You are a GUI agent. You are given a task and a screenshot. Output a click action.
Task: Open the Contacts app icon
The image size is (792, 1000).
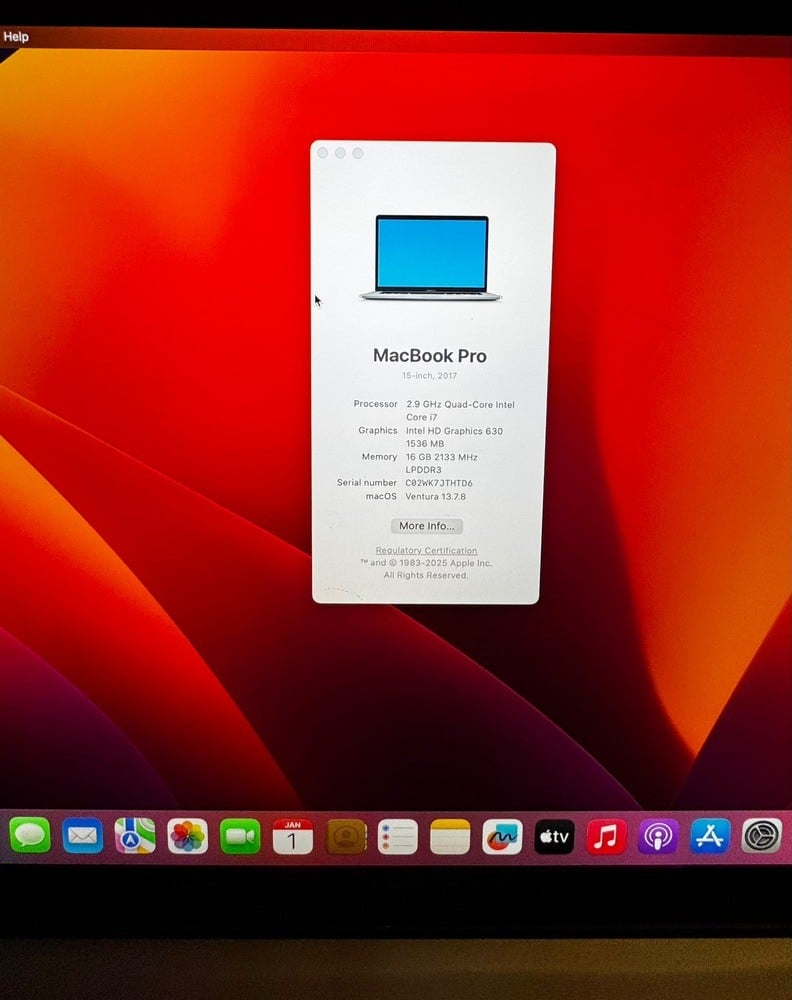point(346,837)
